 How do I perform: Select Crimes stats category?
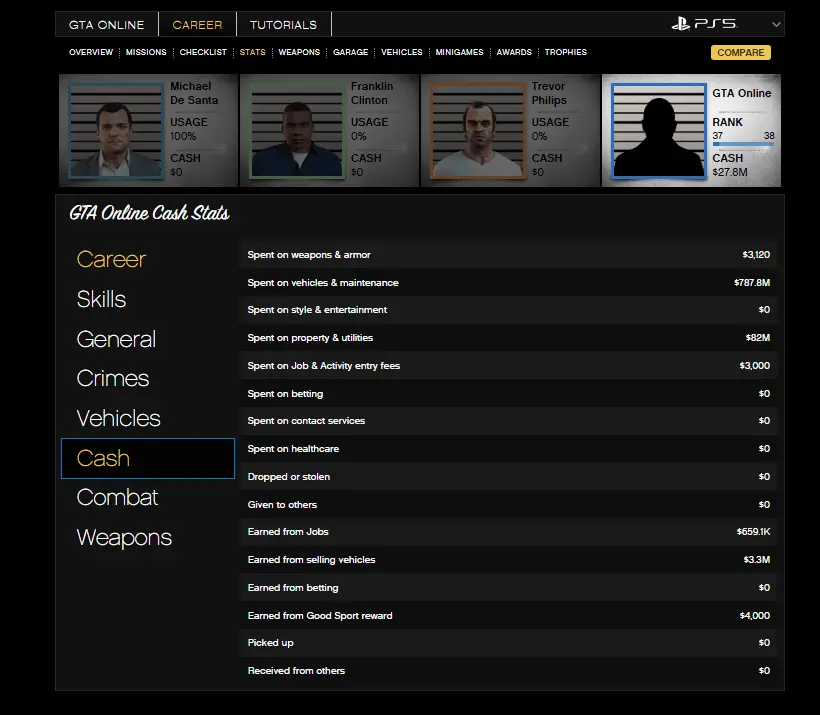(113, 379)
